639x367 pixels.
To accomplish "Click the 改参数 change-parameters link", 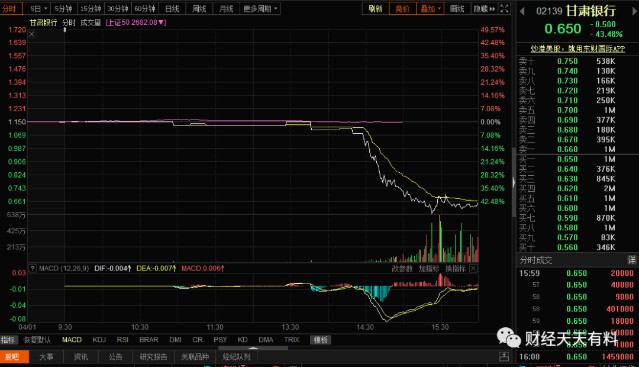I will pos(402,268).
